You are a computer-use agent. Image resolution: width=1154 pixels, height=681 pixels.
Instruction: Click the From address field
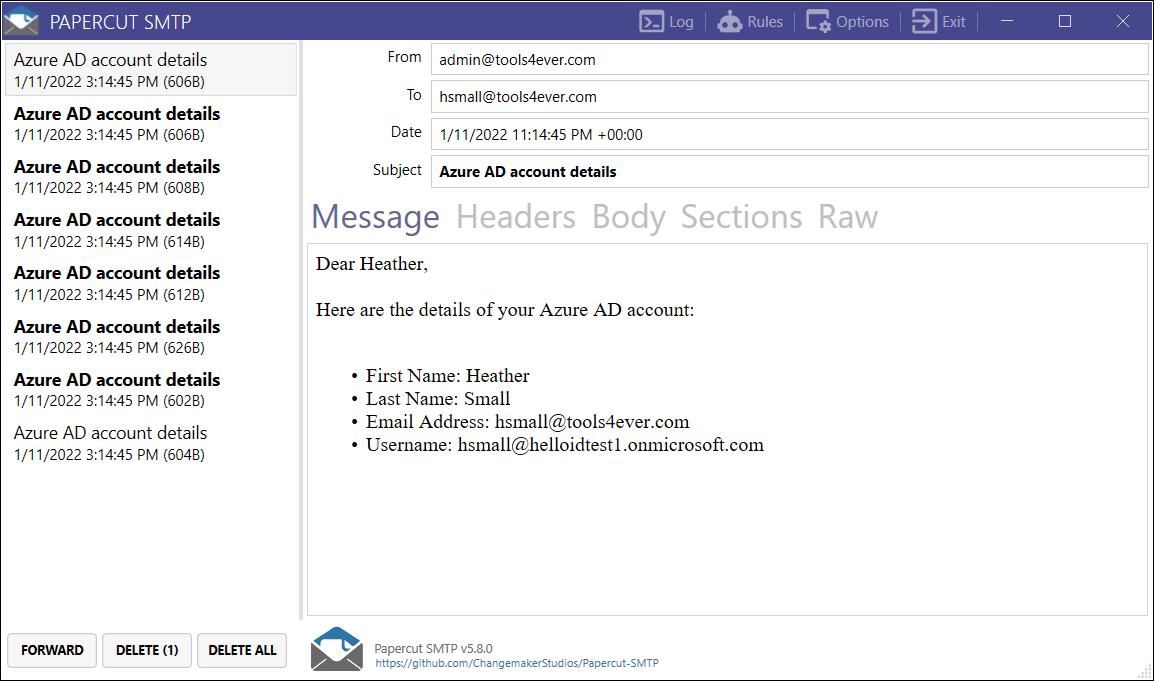(x=788, y=60)
